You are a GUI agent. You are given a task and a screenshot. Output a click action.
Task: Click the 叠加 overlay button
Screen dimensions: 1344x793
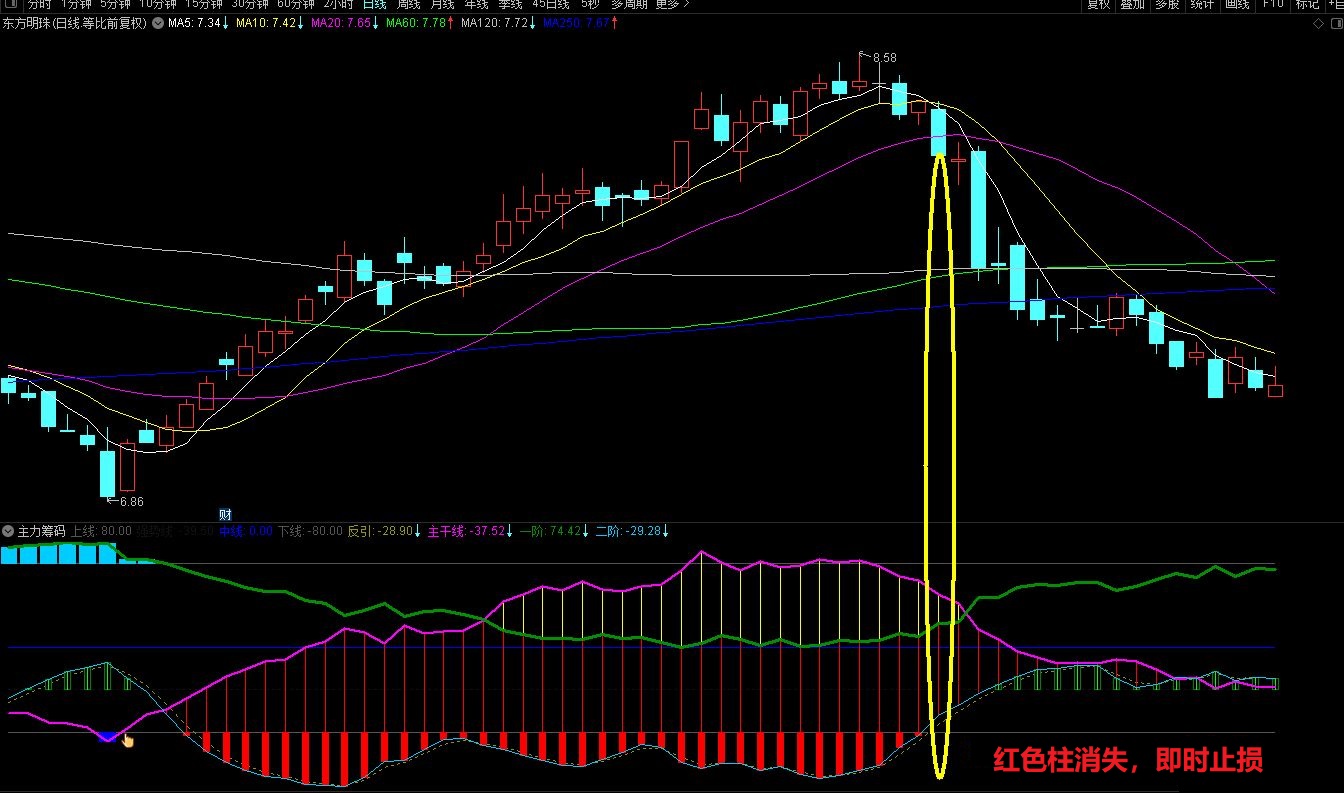click(1132, 4)
